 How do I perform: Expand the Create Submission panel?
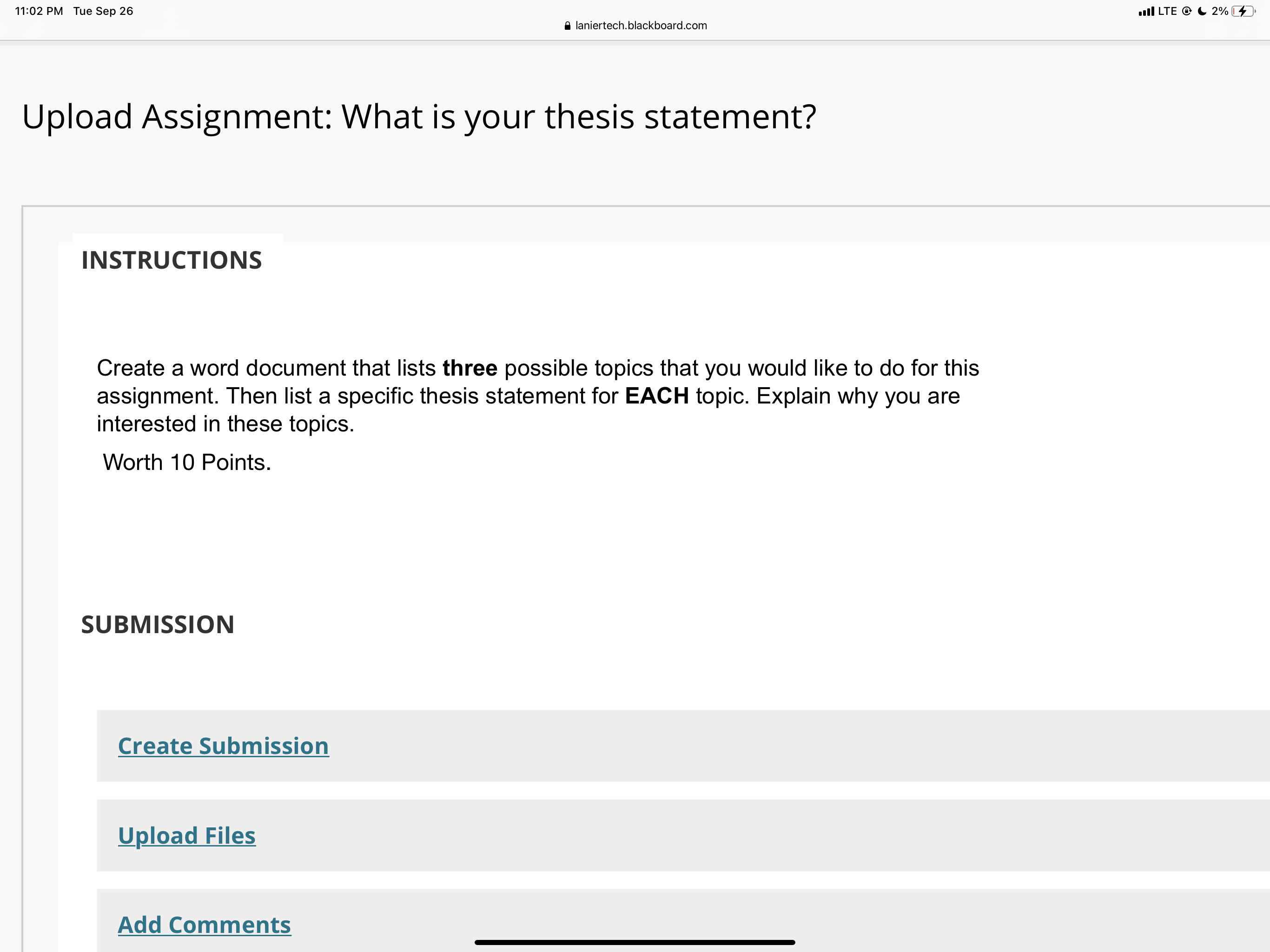tap(223, 746)
